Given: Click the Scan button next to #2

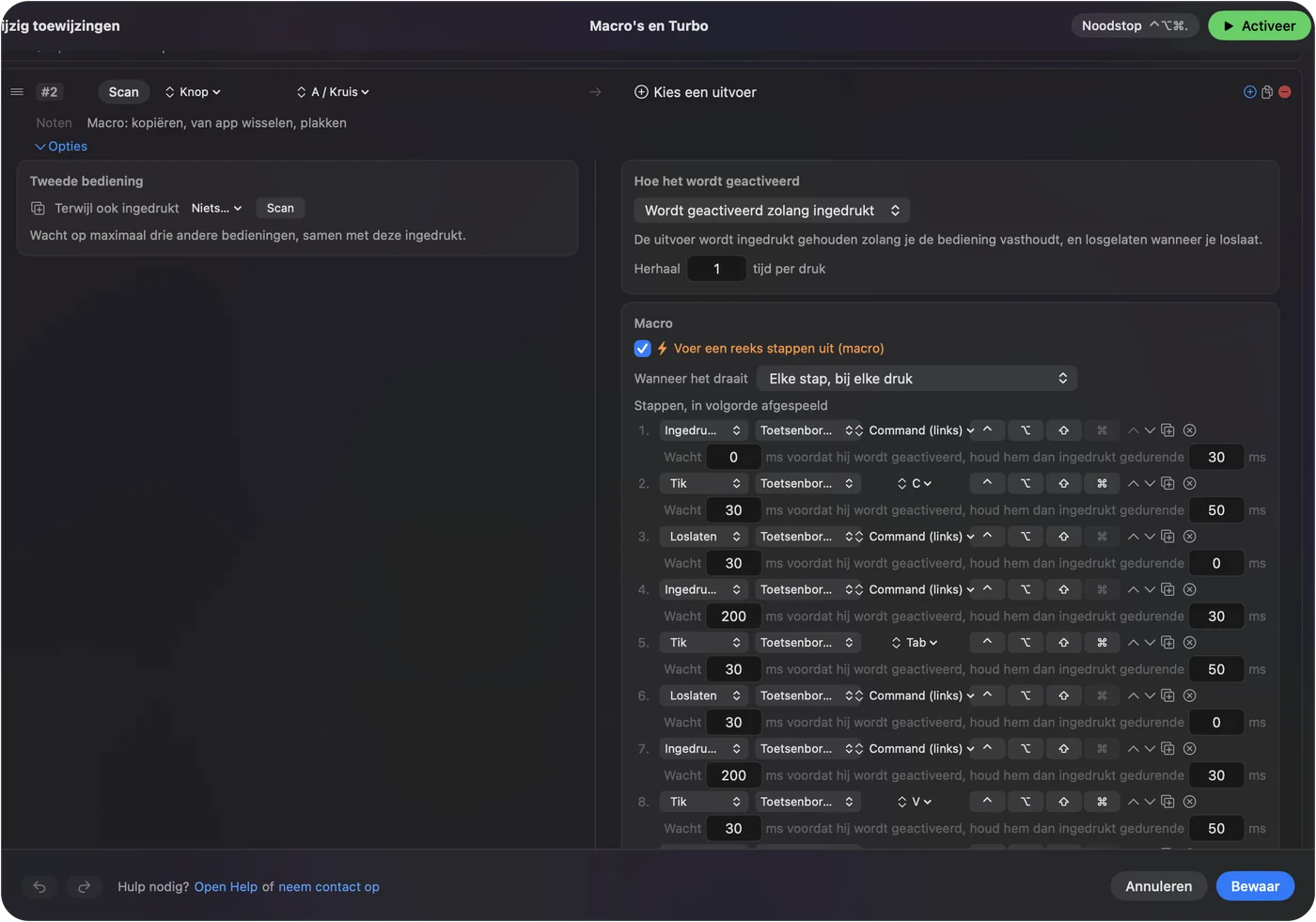Looking at the screenshot, I should coord(124,92).
